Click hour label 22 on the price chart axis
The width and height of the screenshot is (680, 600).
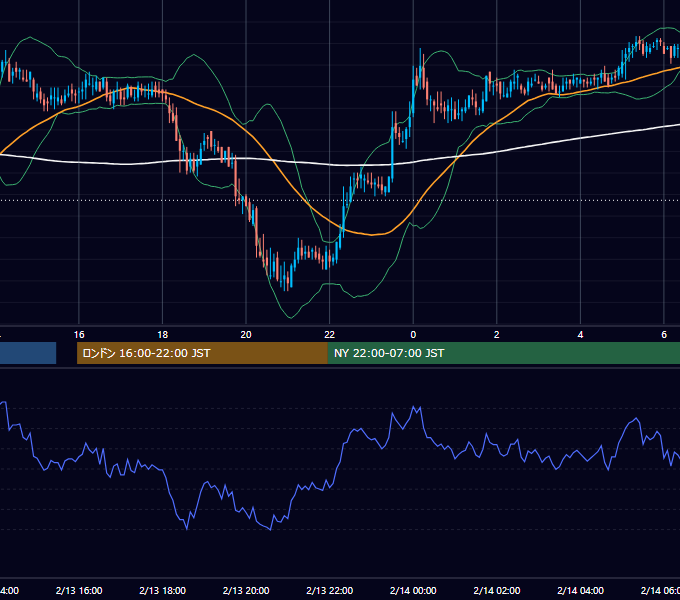click(x=330, y=335)
